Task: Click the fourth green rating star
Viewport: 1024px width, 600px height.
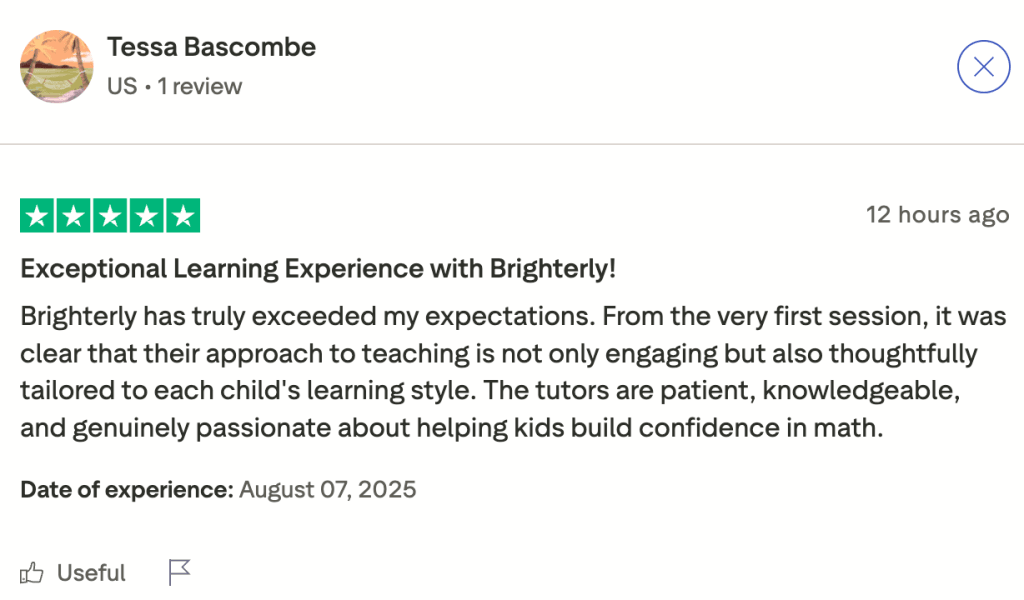Action: coord(146,214)
